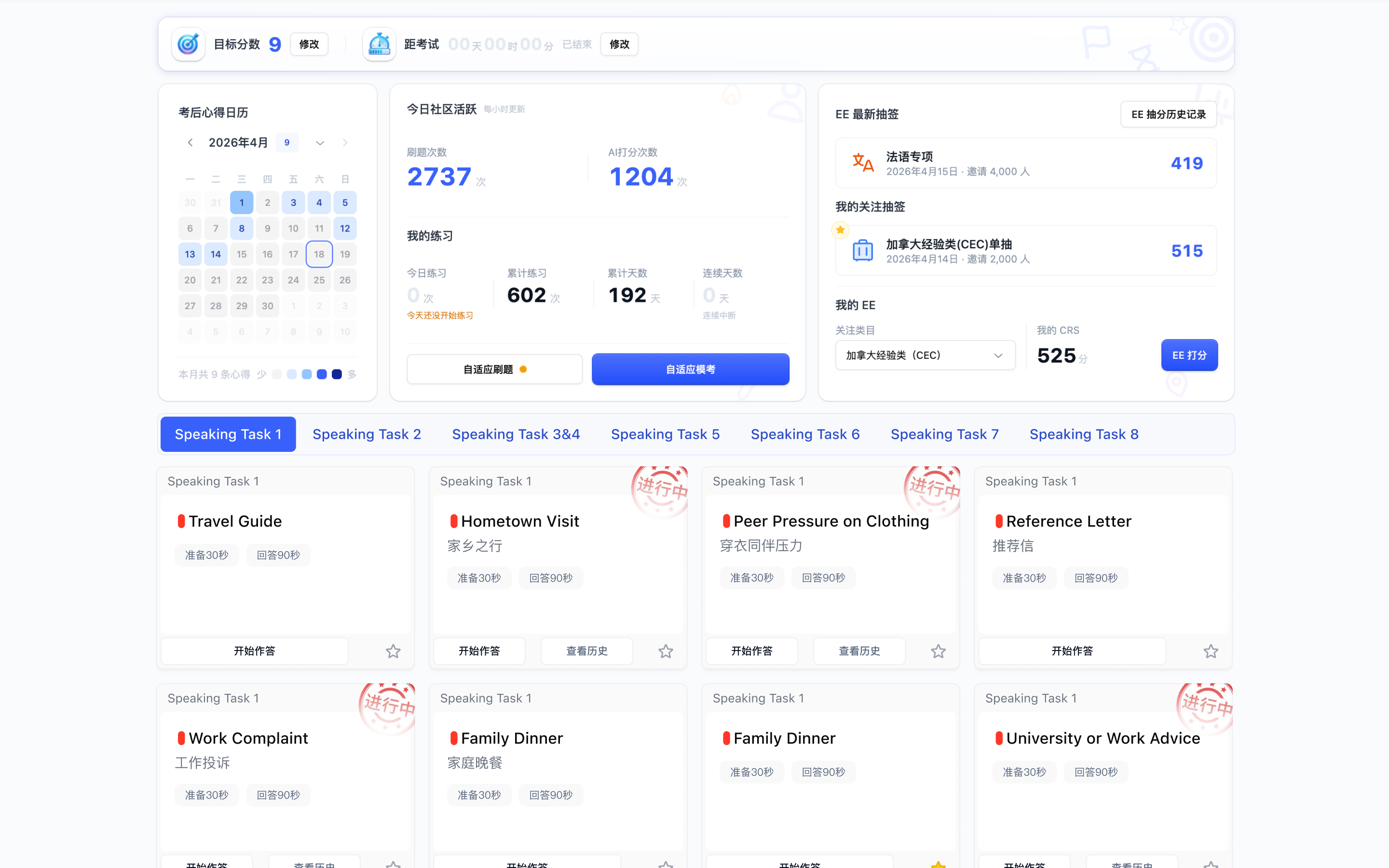The image size is (1389, 868).
Task: Click the darkest blue legend swatch
Action: [337, 374]
